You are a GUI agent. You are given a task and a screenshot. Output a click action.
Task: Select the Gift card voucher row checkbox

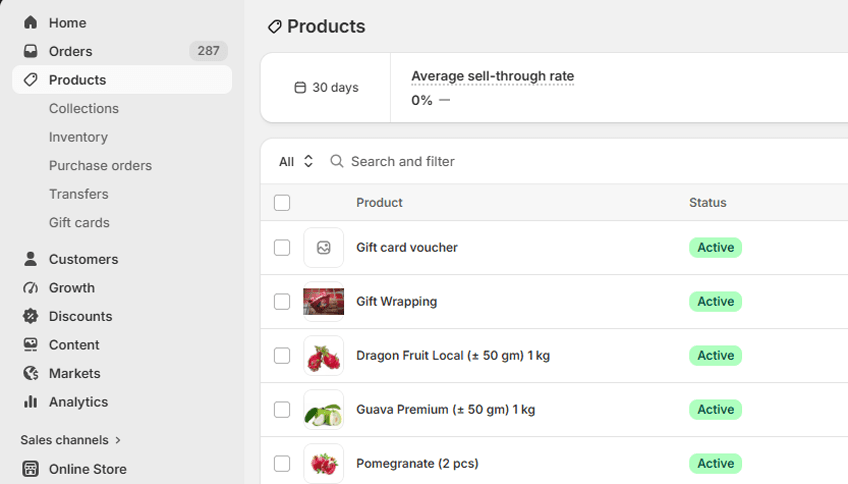click(282, 248)
